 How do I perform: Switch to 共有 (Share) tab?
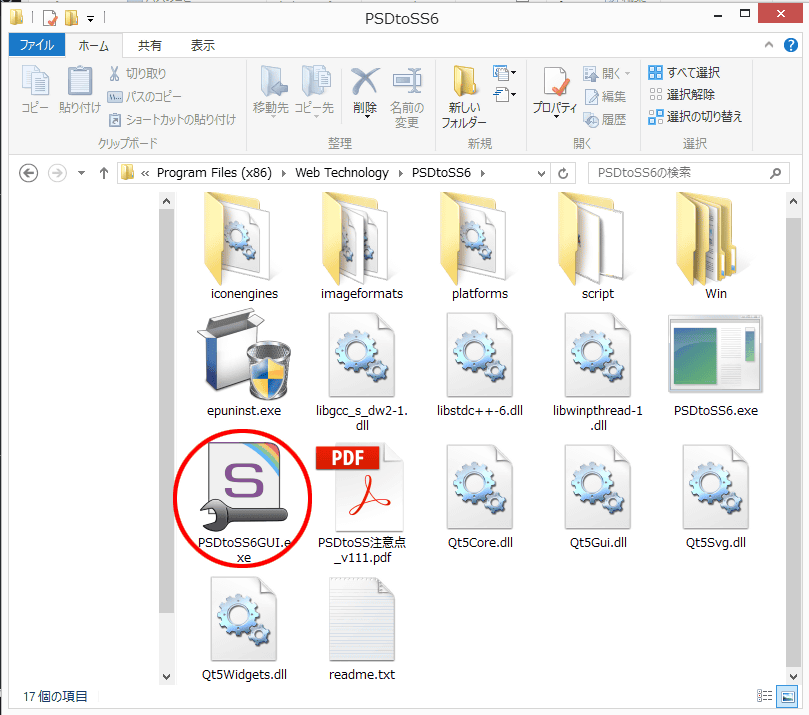pyautogui.click(x=150, y=46)
